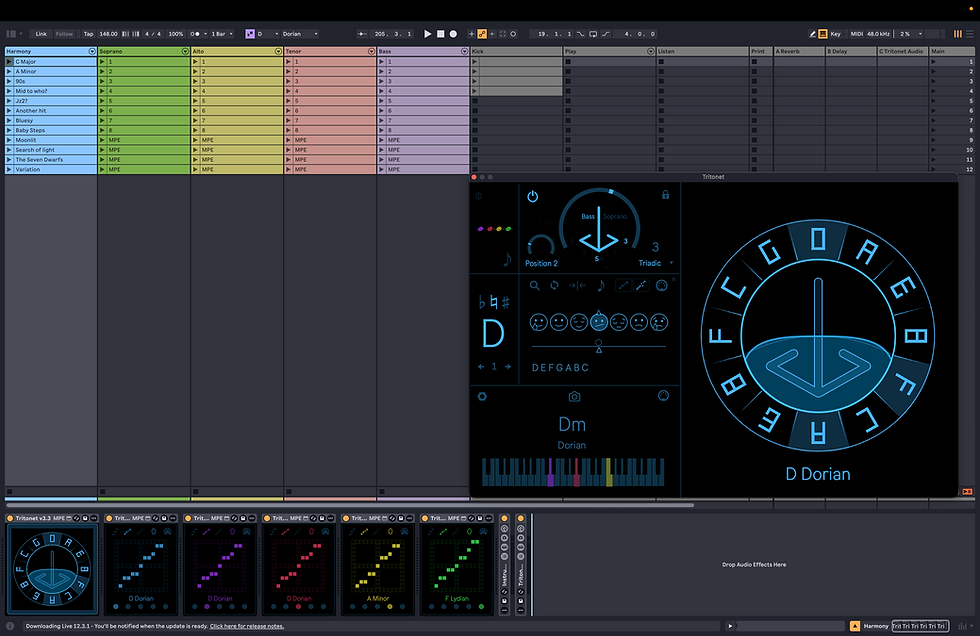980x636 pixels.
Task: Toggle the Follow button
Action: pos(64,34)
